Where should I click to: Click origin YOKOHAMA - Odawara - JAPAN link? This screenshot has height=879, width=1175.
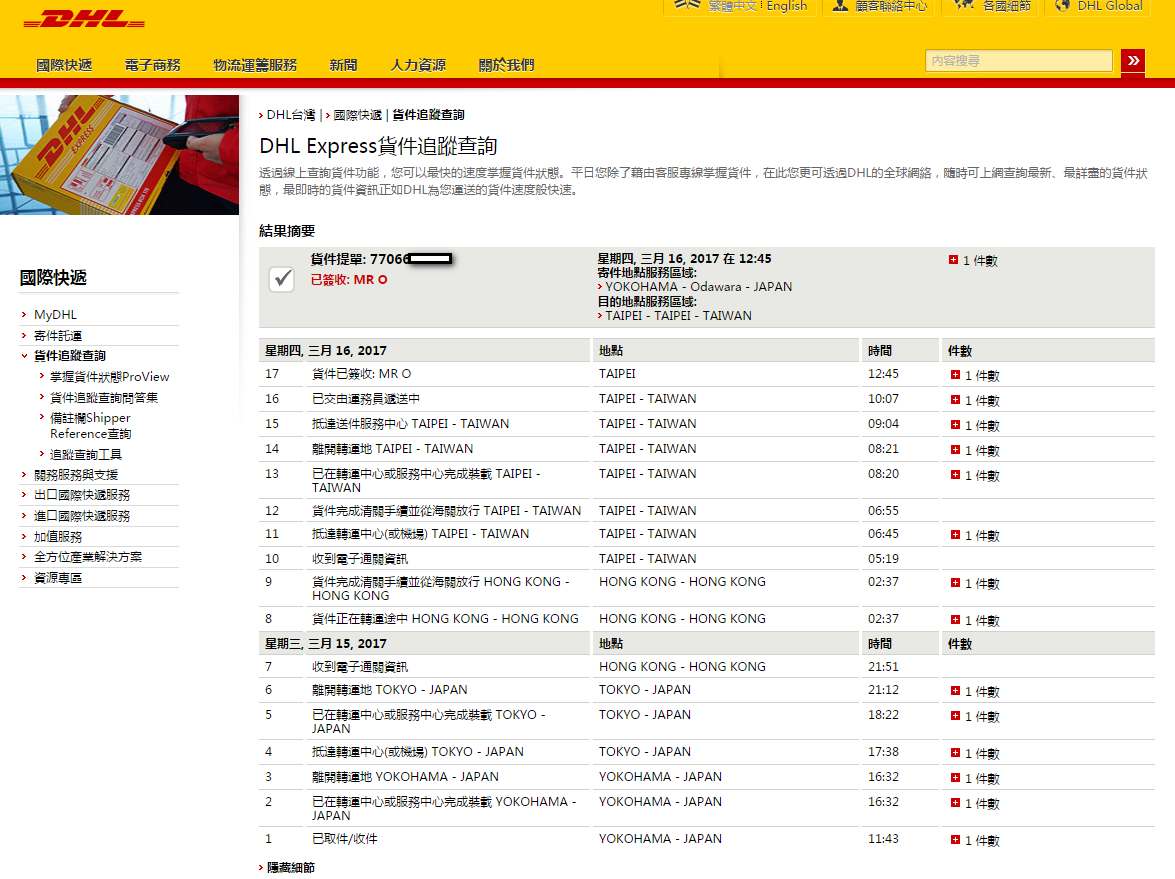[x=698, y=287]
